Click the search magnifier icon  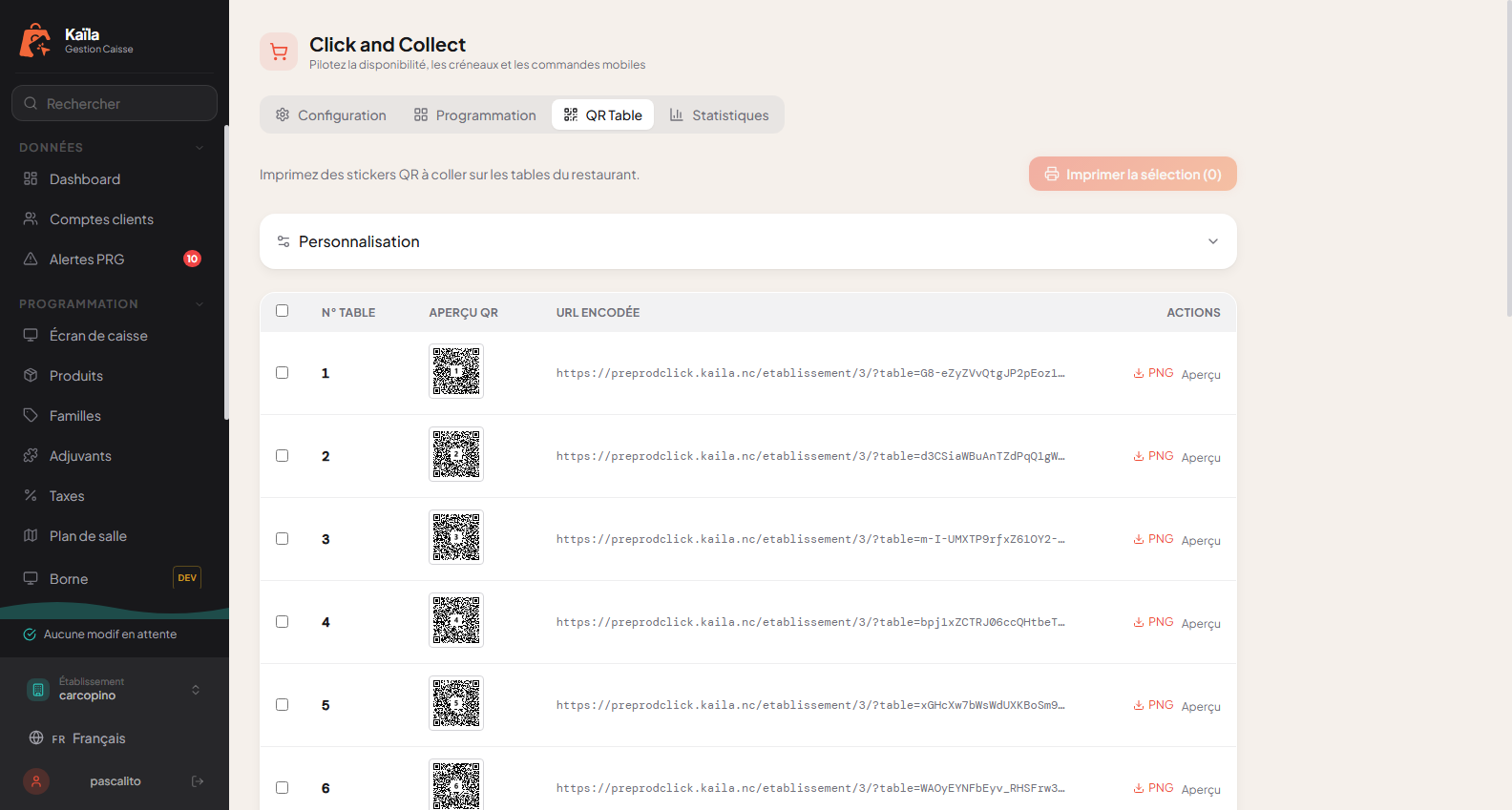(x=31, y=103)
